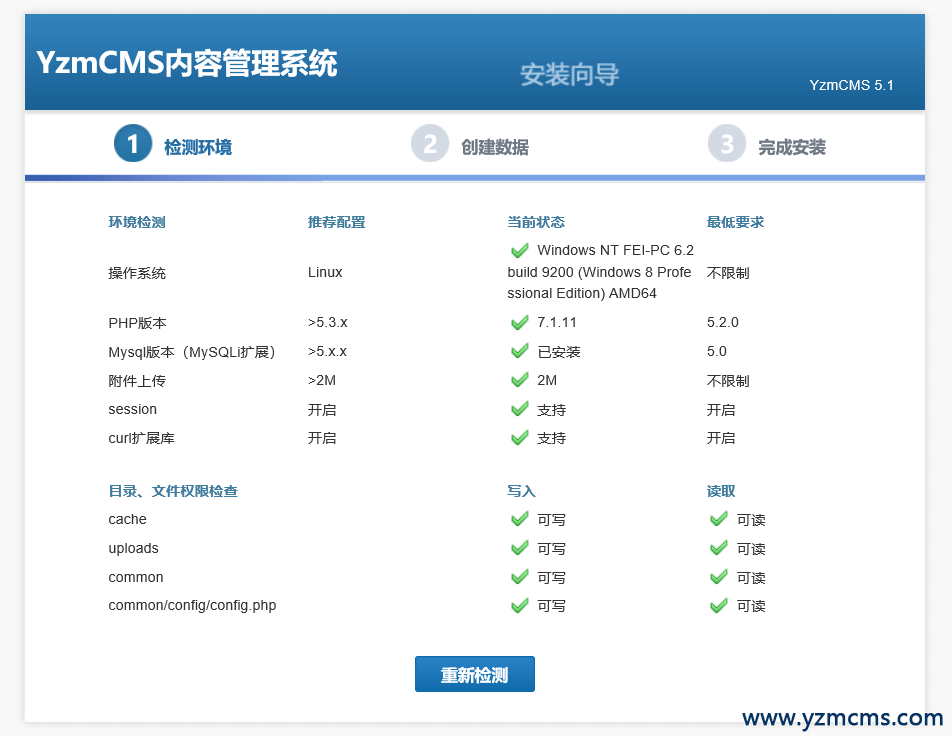Click the 目录、文件权限检查 heading

tap(173, 491)
